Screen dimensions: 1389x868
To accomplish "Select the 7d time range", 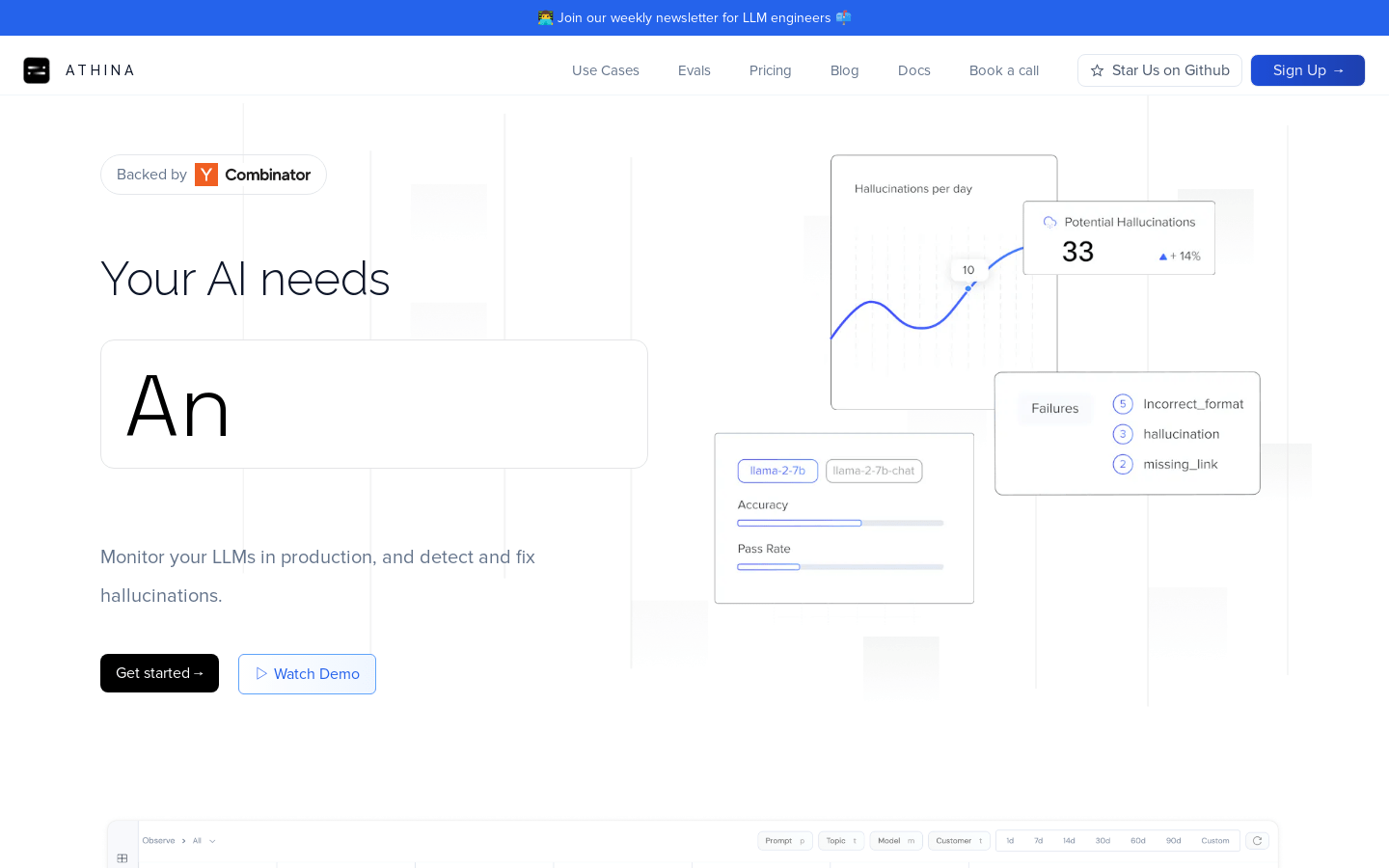I will pyautogui.click(x=1039, y=841).
